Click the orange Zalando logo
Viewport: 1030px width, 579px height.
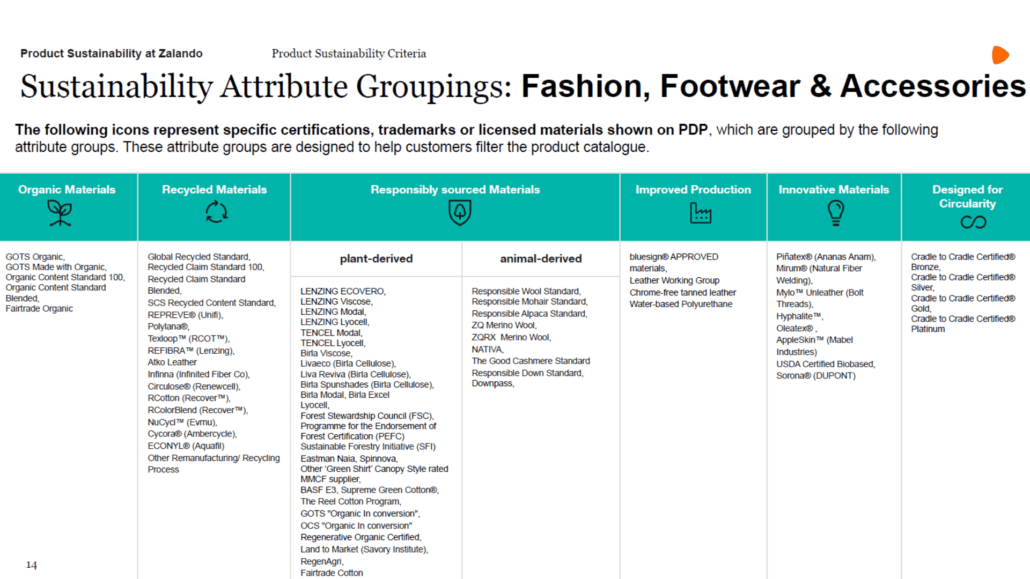(x=1000, y=55)
